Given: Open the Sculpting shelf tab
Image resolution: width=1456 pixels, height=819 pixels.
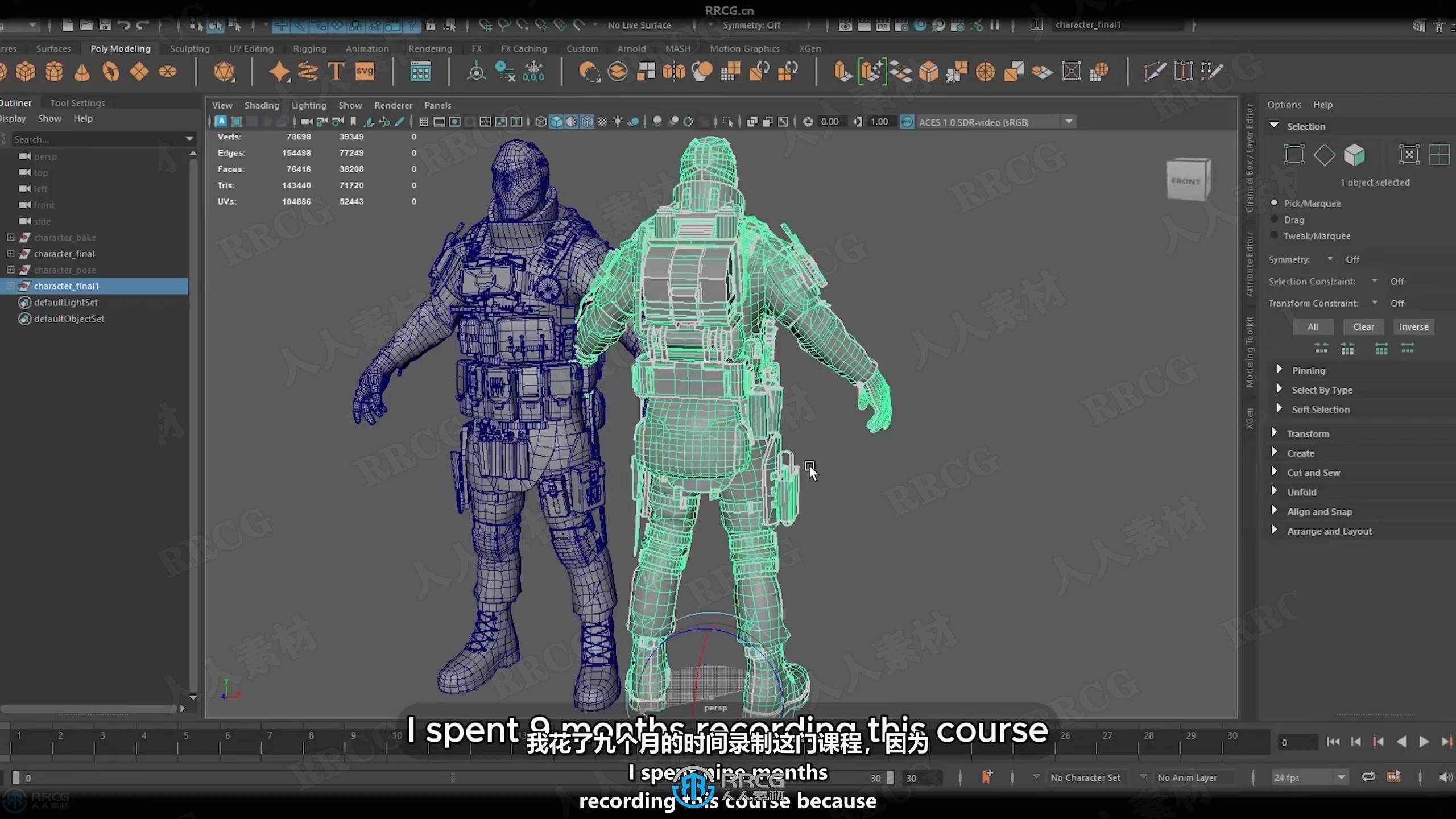Looking at the screenshot, I should tap(190, 49).
